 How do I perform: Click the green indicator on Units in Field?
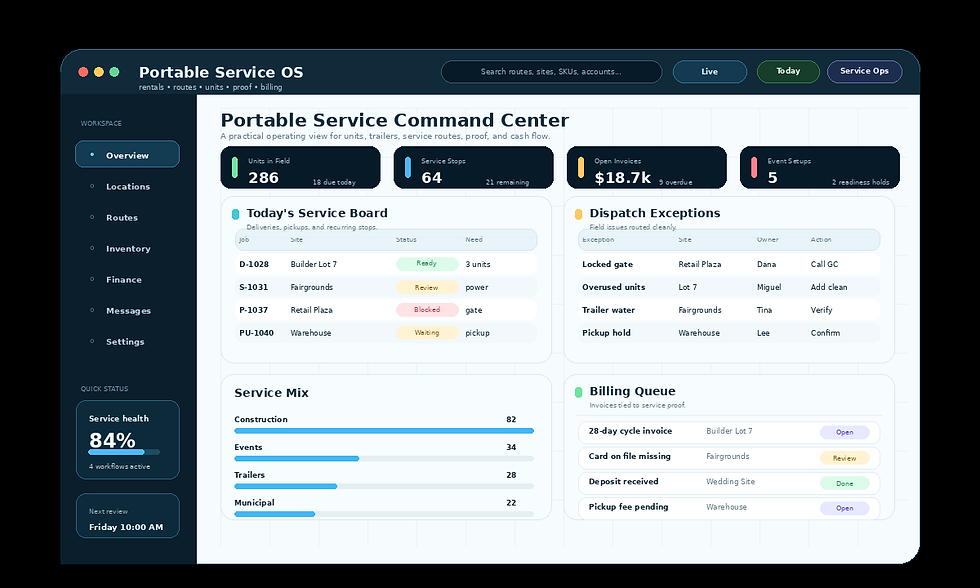pos(235,167)
